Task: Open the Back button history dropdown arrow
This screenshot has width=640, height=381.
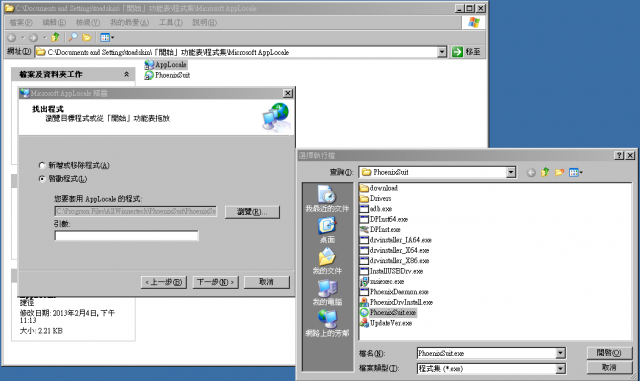Action: pos(23,38)
